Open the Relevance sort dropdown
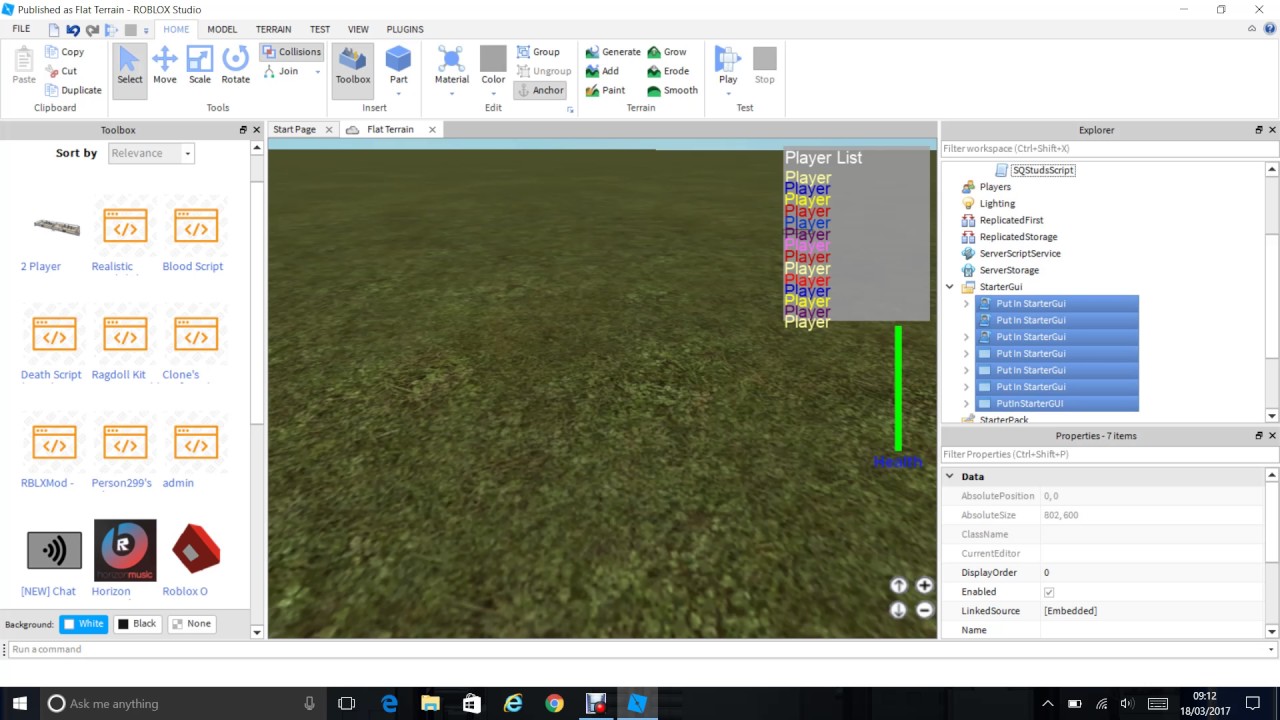Image resolution: width=1280 pixels, height=720 pixels. tap(151, 153)
